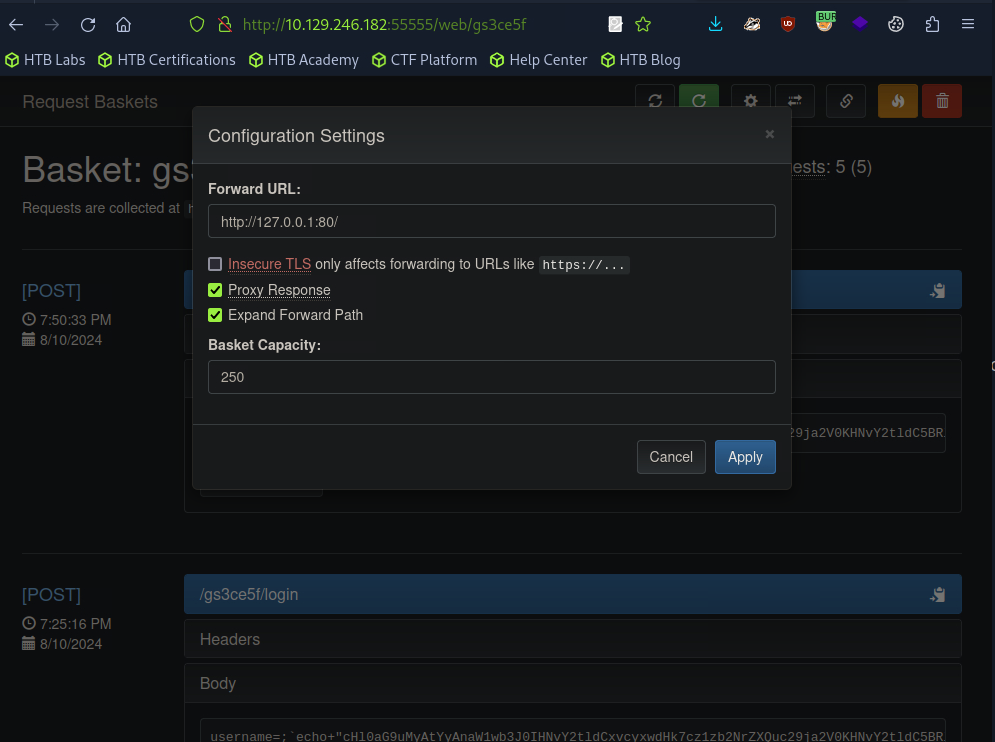The width and height of the screenshot is (995, 742).
Task: Click the orange flame delete-requests button
Action: coord(897,101)
